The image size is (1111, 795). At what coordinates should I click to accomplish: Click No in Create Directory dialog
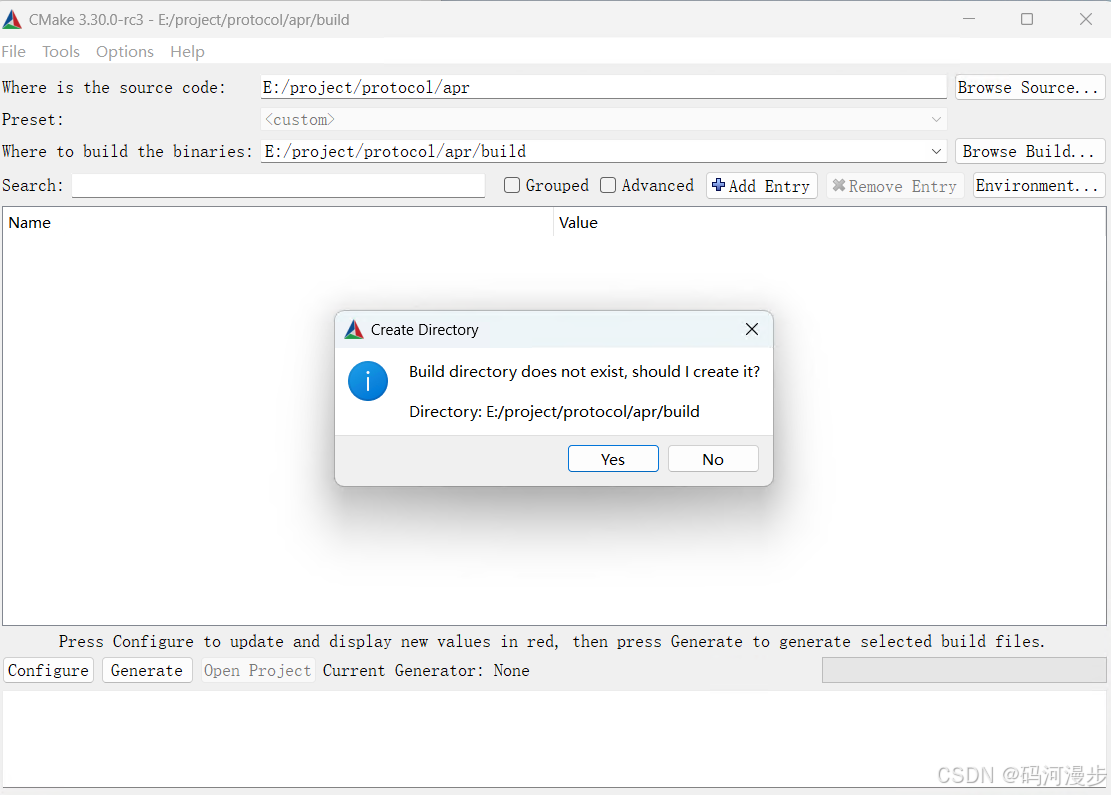(x=713, y=459)
